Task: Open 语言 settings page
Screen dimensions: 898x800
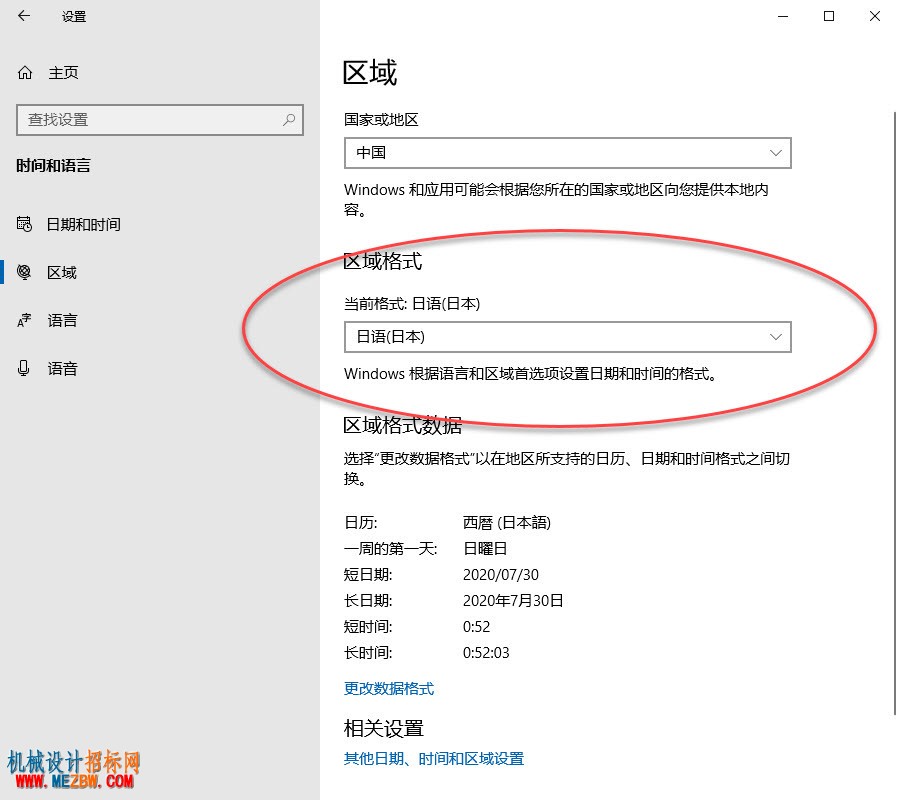Action: click(x=62, y=320)
